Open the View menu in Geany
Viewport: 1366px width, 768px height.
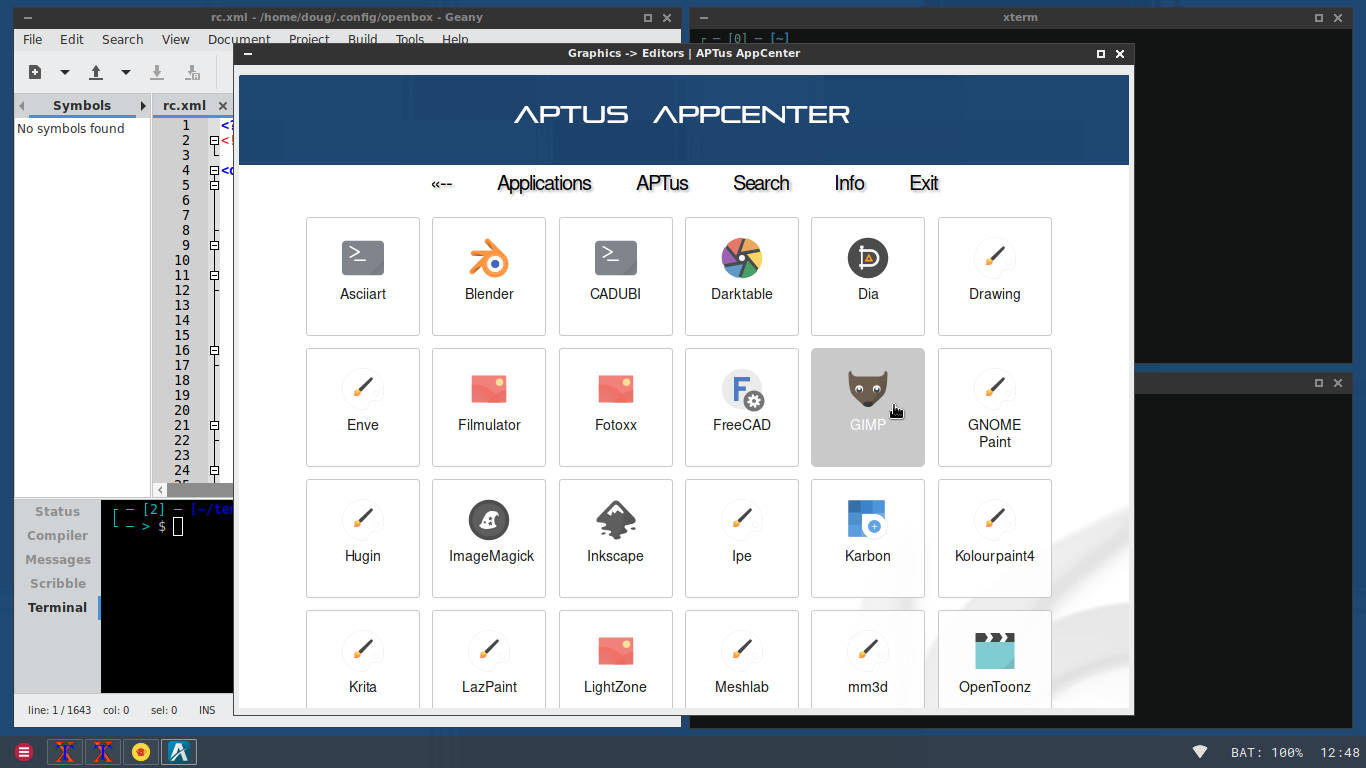click(x=176, y=39)
